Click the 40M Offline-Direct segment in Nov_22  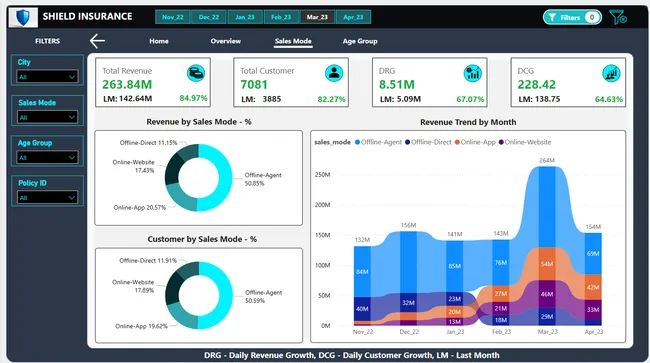[362, 309]
